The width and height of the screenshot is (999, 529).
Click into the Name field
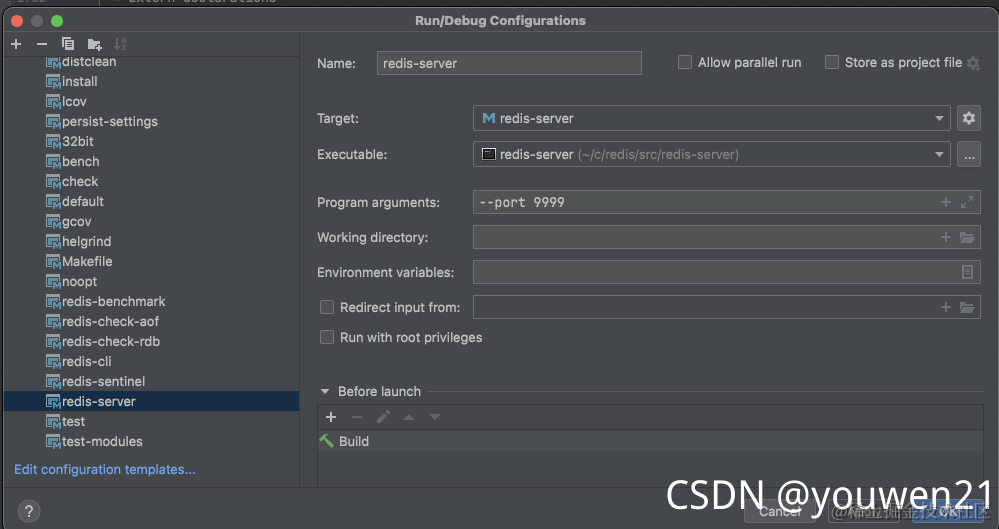(509, 63)
